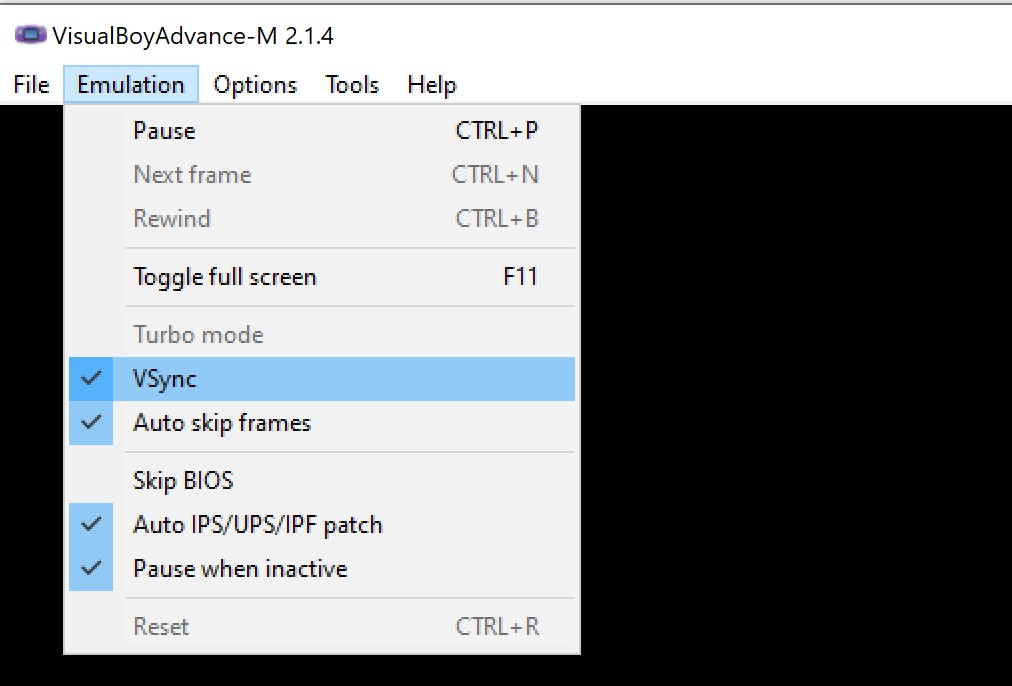Open the Tools menu

point(351,85)
